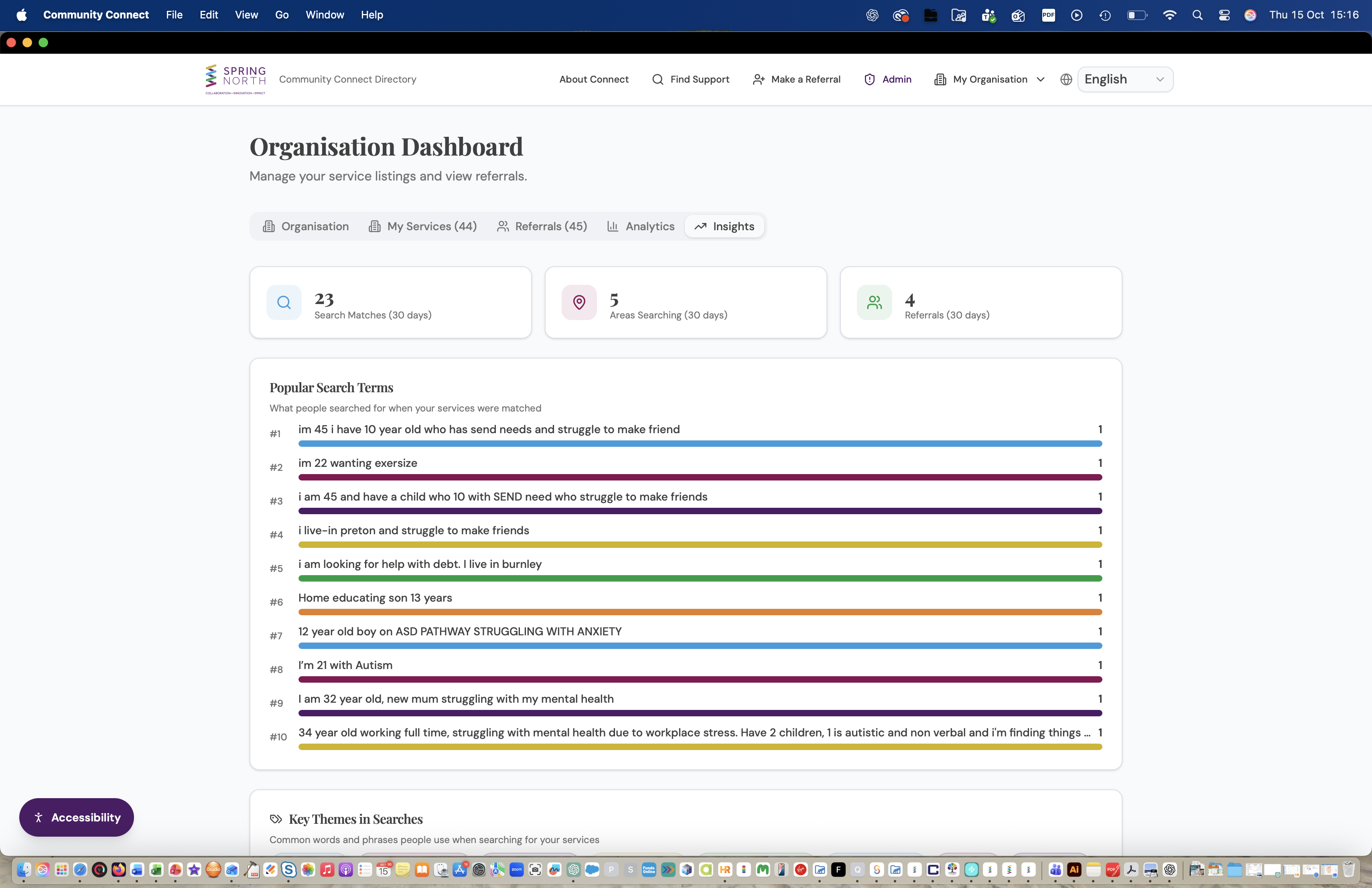The image size is (1372, 888).
Task: Click search term 'I'm 21 with Autism'
Action: 345,665
